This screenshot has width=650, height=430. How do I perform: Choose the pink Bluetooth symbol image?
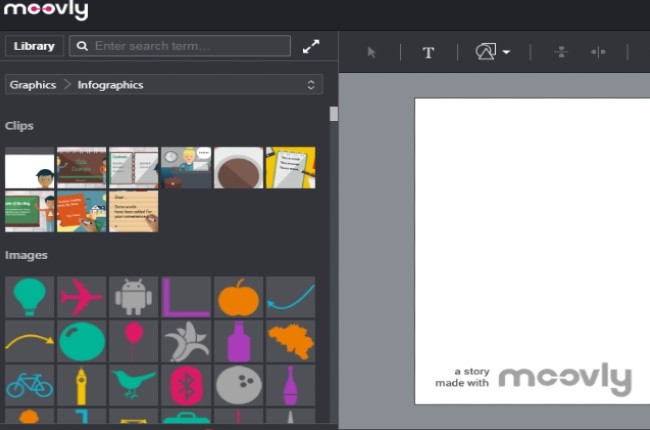186,385
